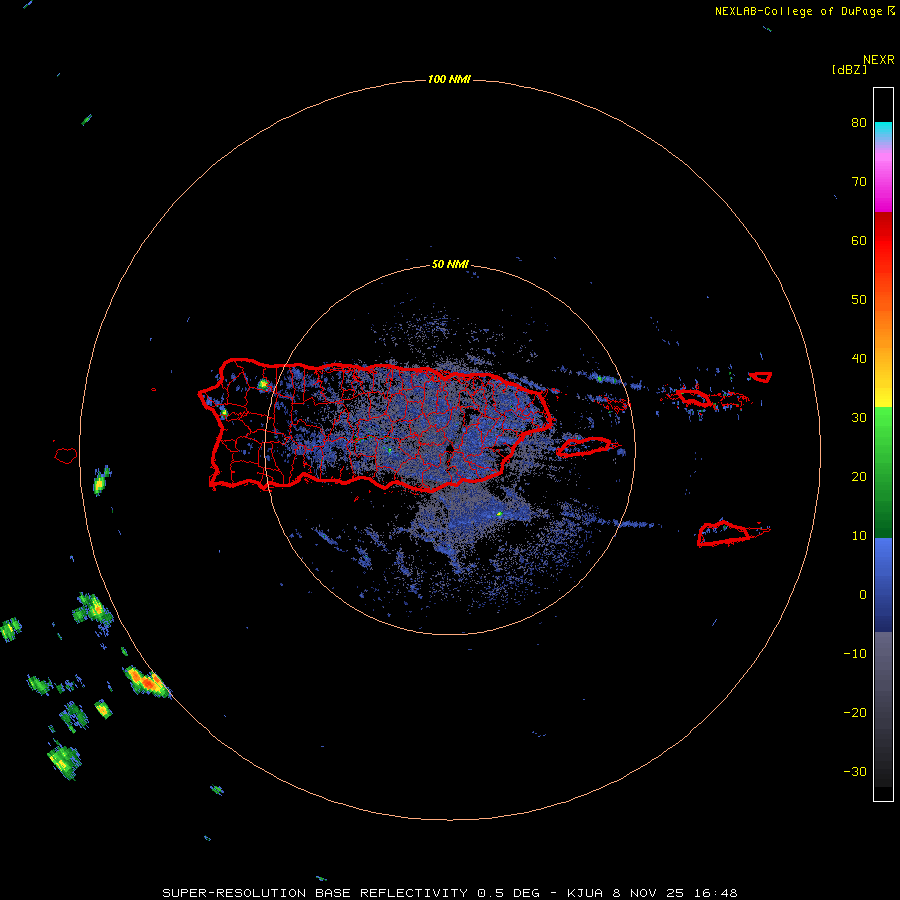Click the -30 value on the dBZ scale
The height and width of the screenshot is (900, 900).
click(855, 772)
